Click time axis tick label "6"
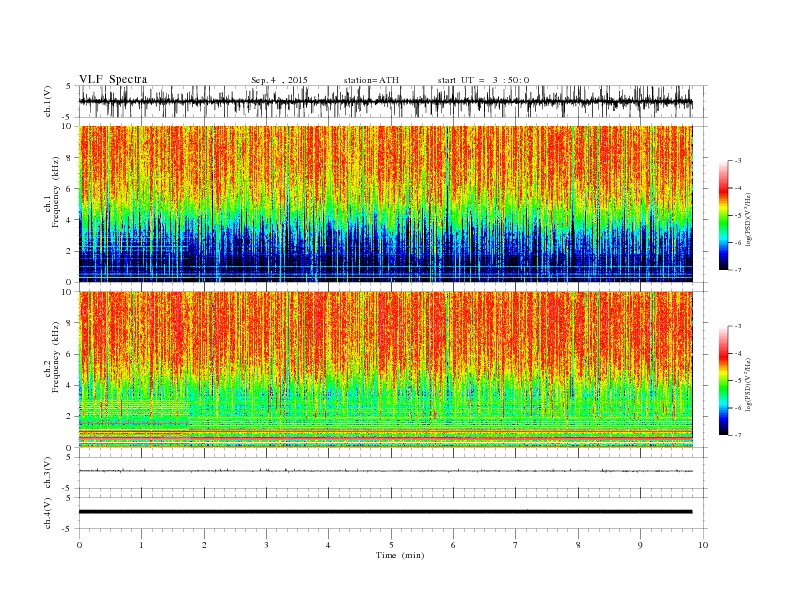 coord(454,545)
